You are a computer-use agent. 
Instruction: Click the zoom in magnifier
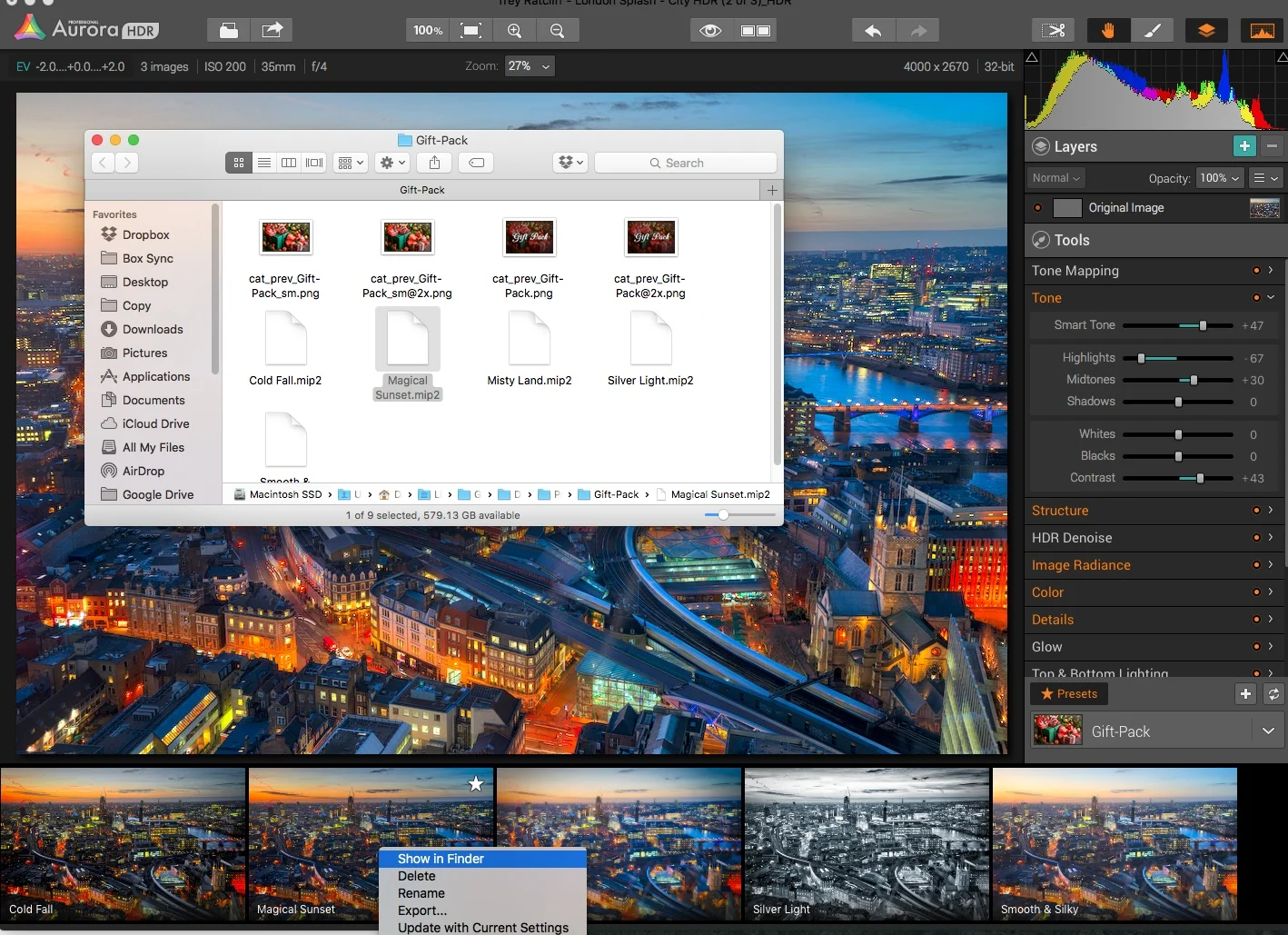pos(514,30)
